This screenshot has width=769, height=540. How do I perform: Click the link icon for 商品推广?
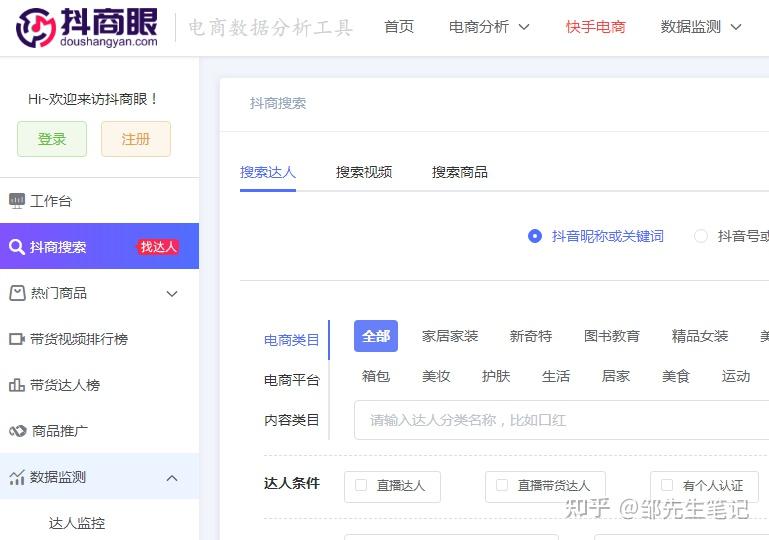tap(18, 431)
